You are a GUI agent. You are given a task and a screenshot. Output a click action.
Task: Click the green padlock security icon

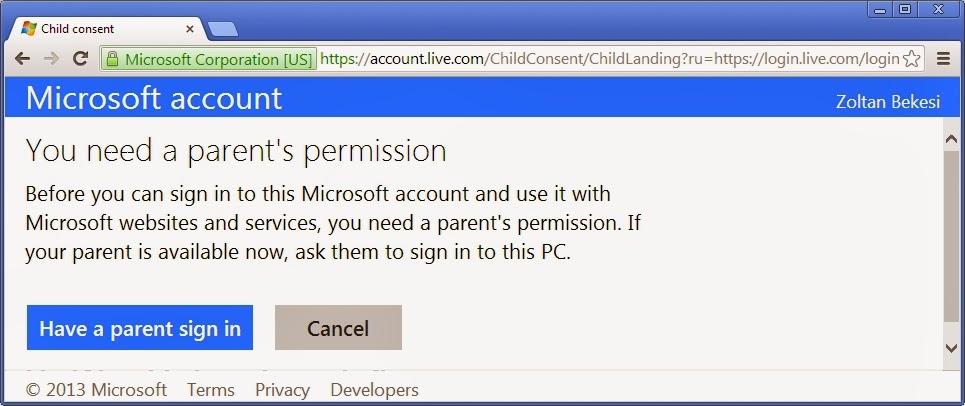[x=113, y=59]
